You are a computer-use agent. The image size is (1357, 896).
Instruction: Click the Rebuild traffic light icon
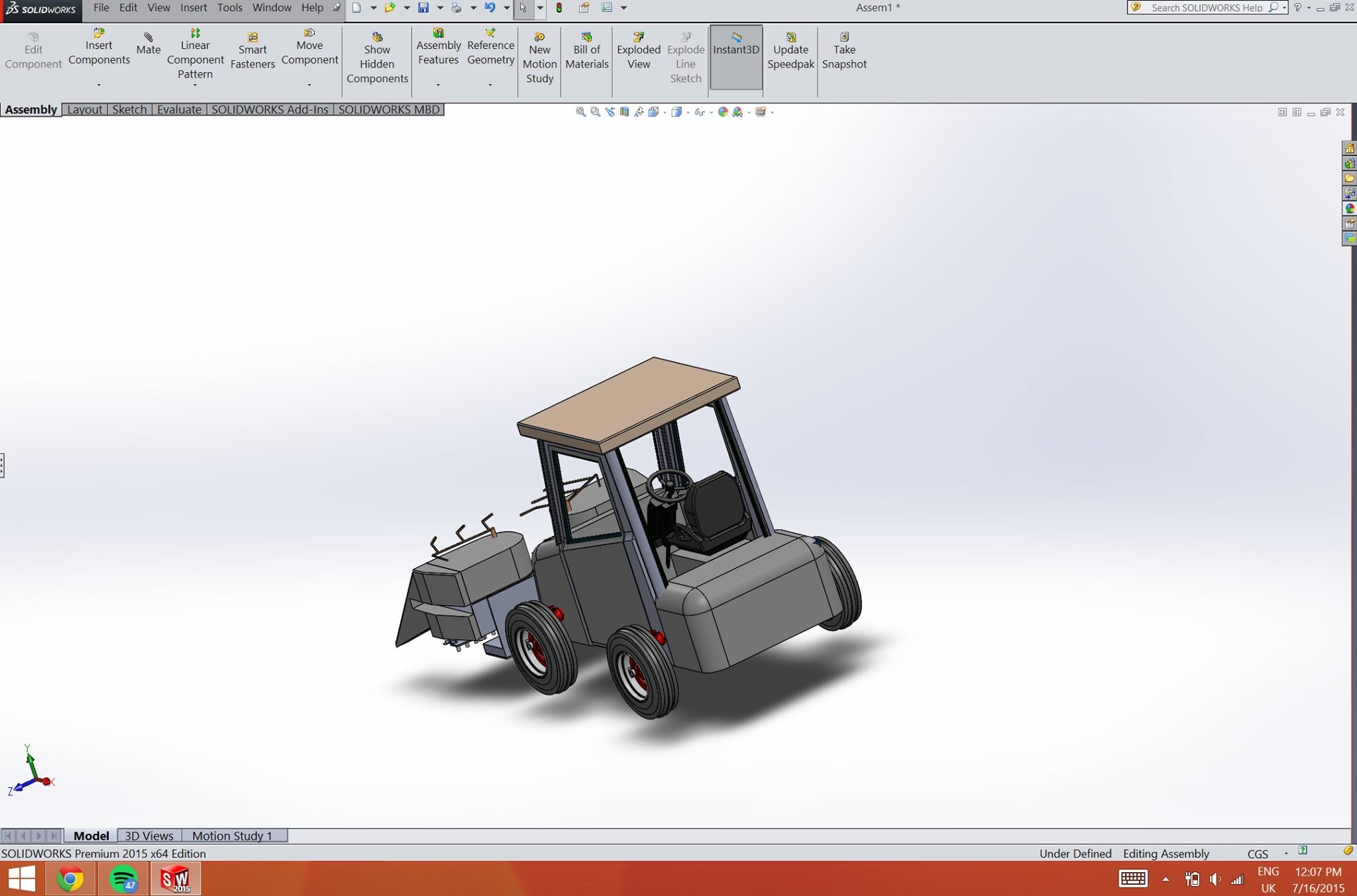point(559,8)
